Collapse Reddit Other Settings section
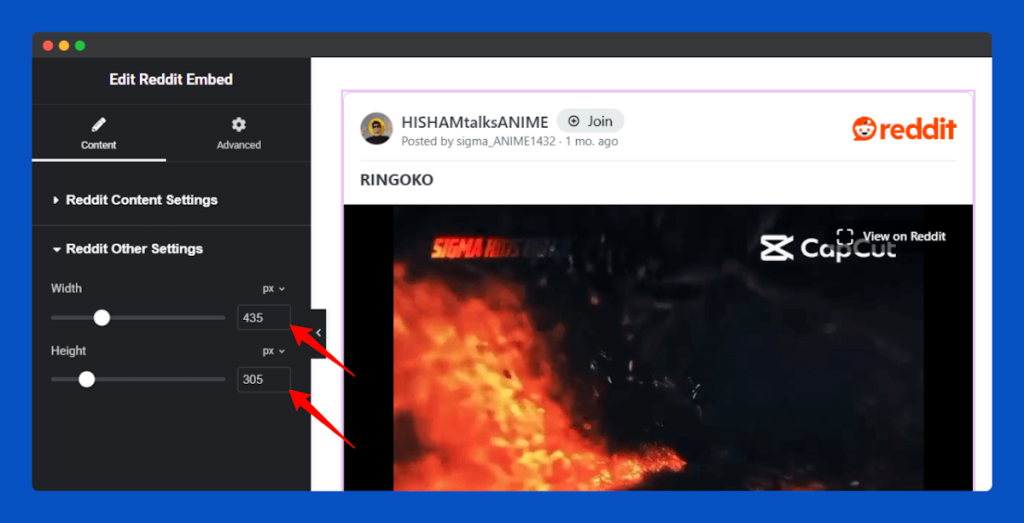 click(128, 249)
